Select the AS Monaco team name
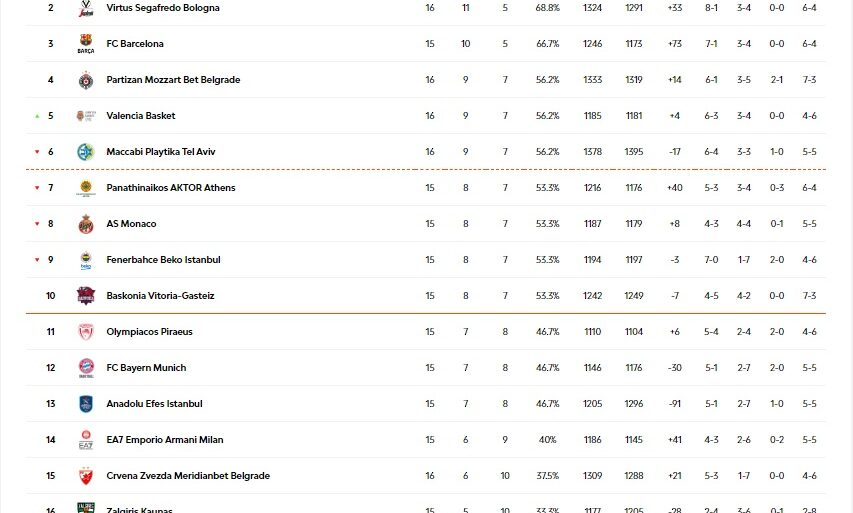This screenshot has height=513, width=853. coord(131,224)
